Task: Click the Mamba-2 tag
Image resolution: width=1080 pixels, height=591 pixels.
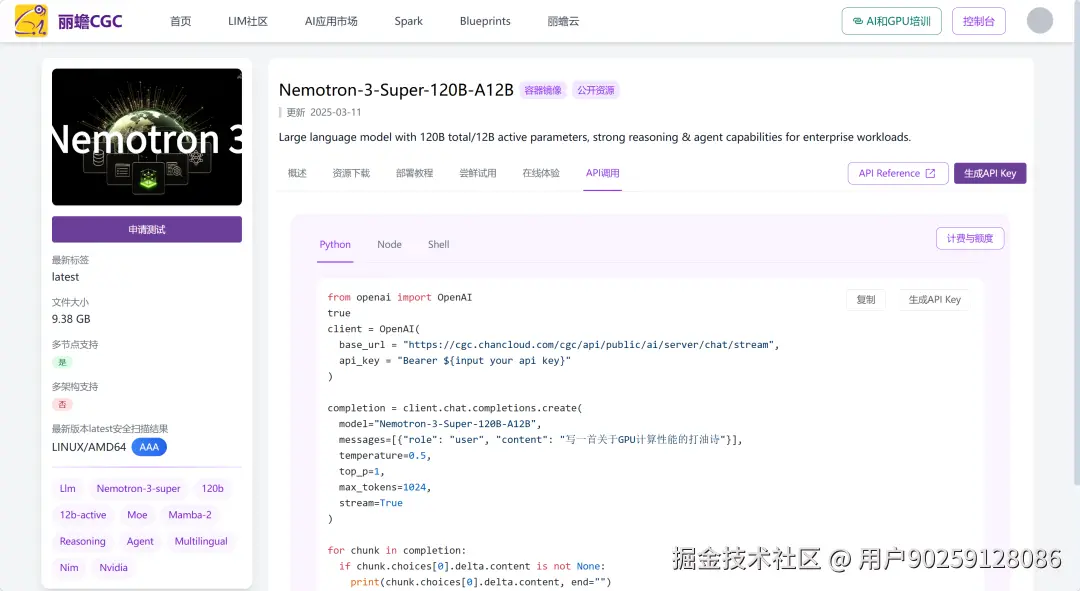Action: tap(189, 515)
